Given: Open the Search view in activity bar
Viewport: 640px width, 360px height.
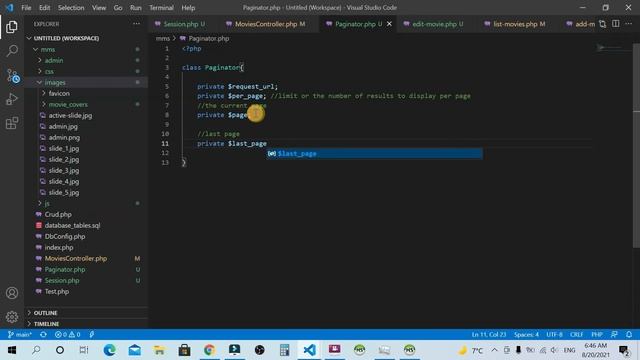Looking at the screenshot, I should pos(12,51).
